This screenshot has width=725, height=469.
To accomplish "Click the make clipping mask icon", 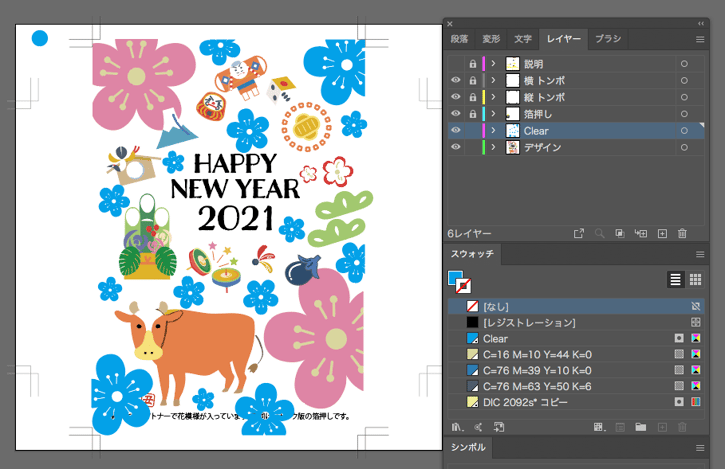I will (620, 233).
